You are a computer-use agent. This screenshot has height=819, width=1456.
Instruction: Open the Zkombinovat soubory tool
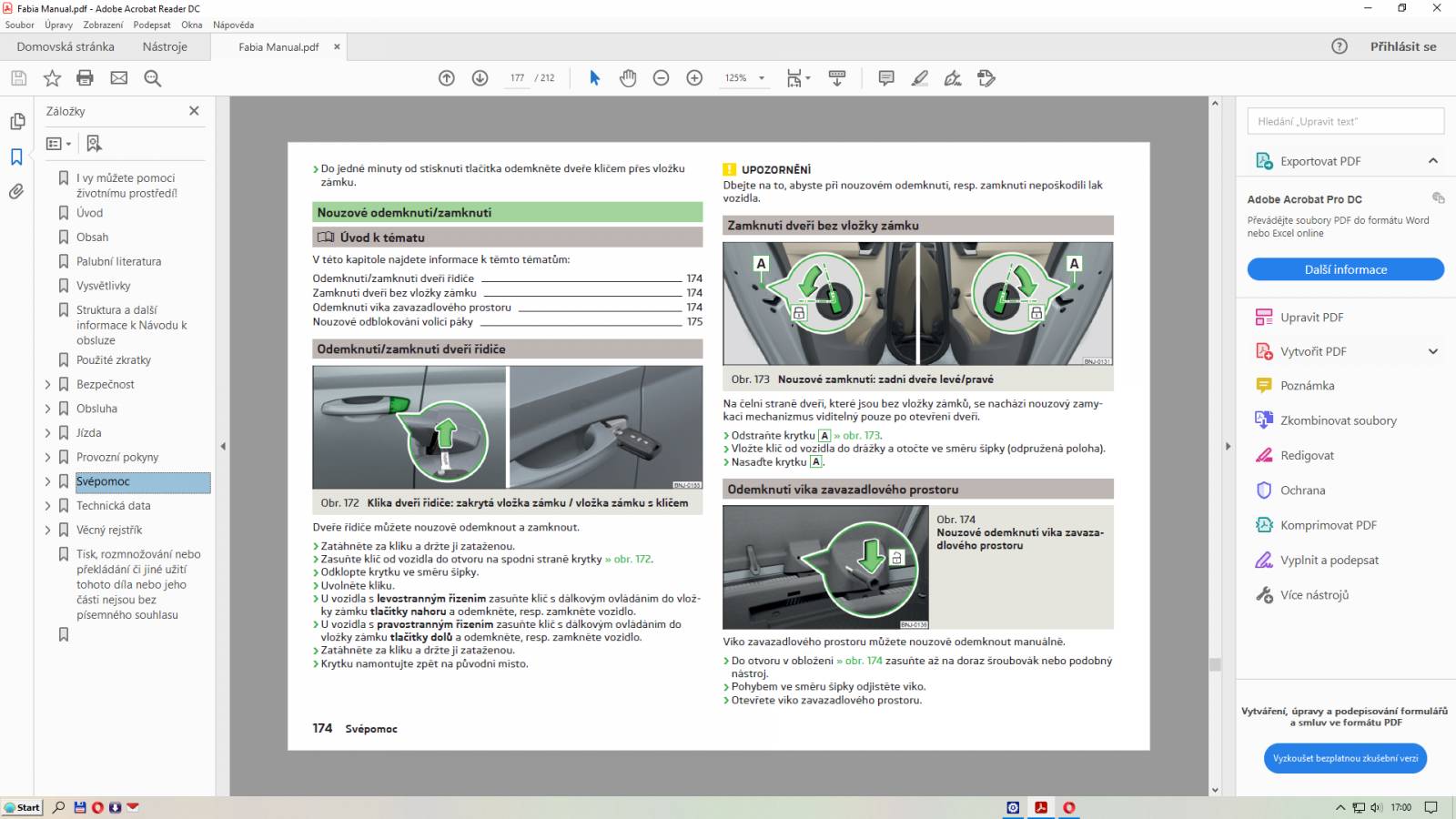(x=1325, y=420)
